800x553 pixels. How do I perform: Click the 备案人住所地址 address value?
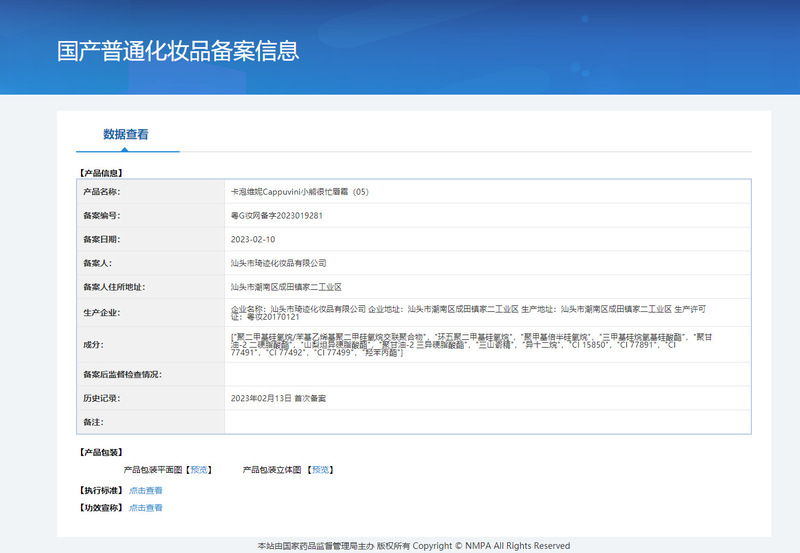tap(285, 287)
